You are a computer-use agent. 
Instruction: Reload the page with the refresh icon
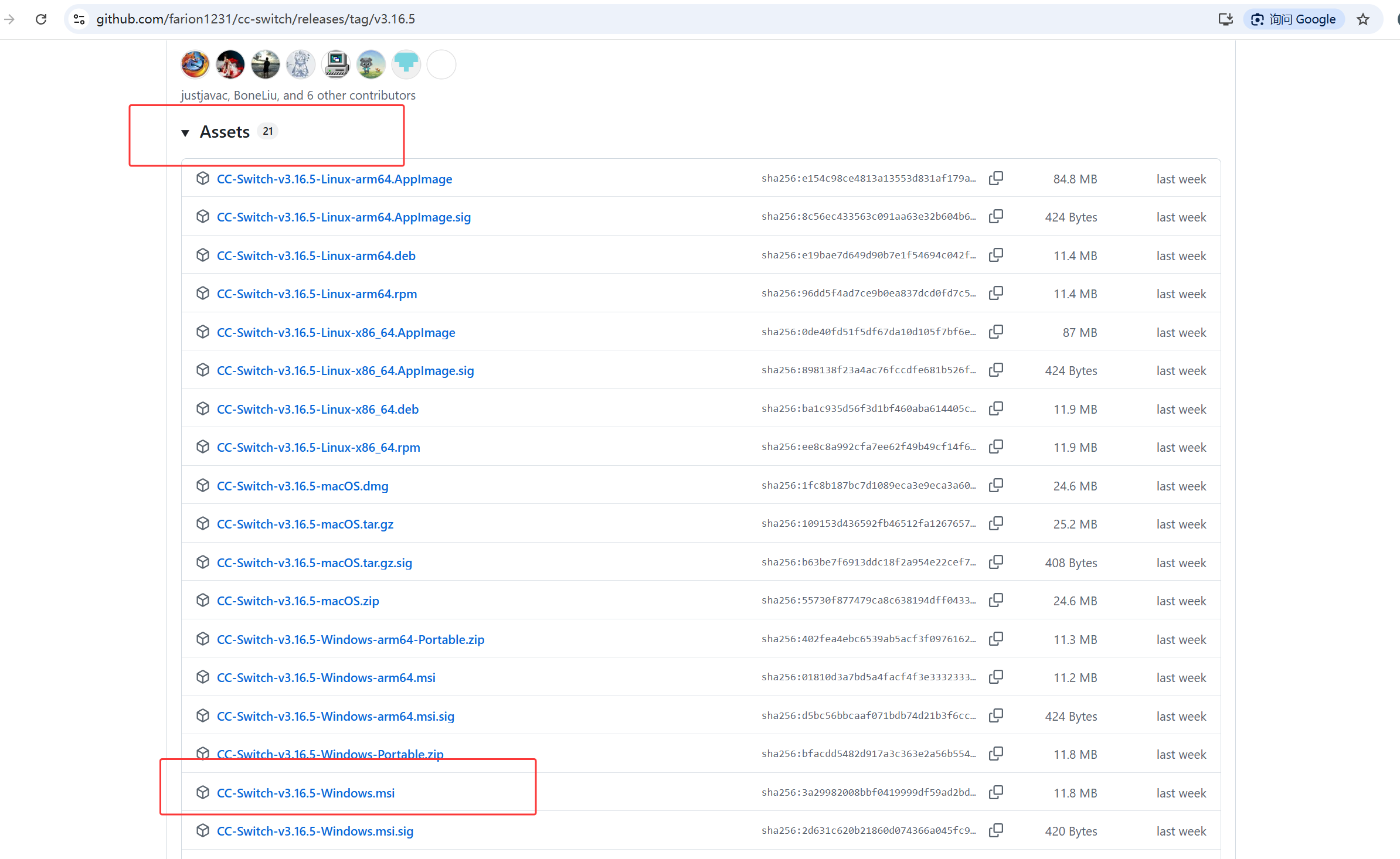point(41,19)
